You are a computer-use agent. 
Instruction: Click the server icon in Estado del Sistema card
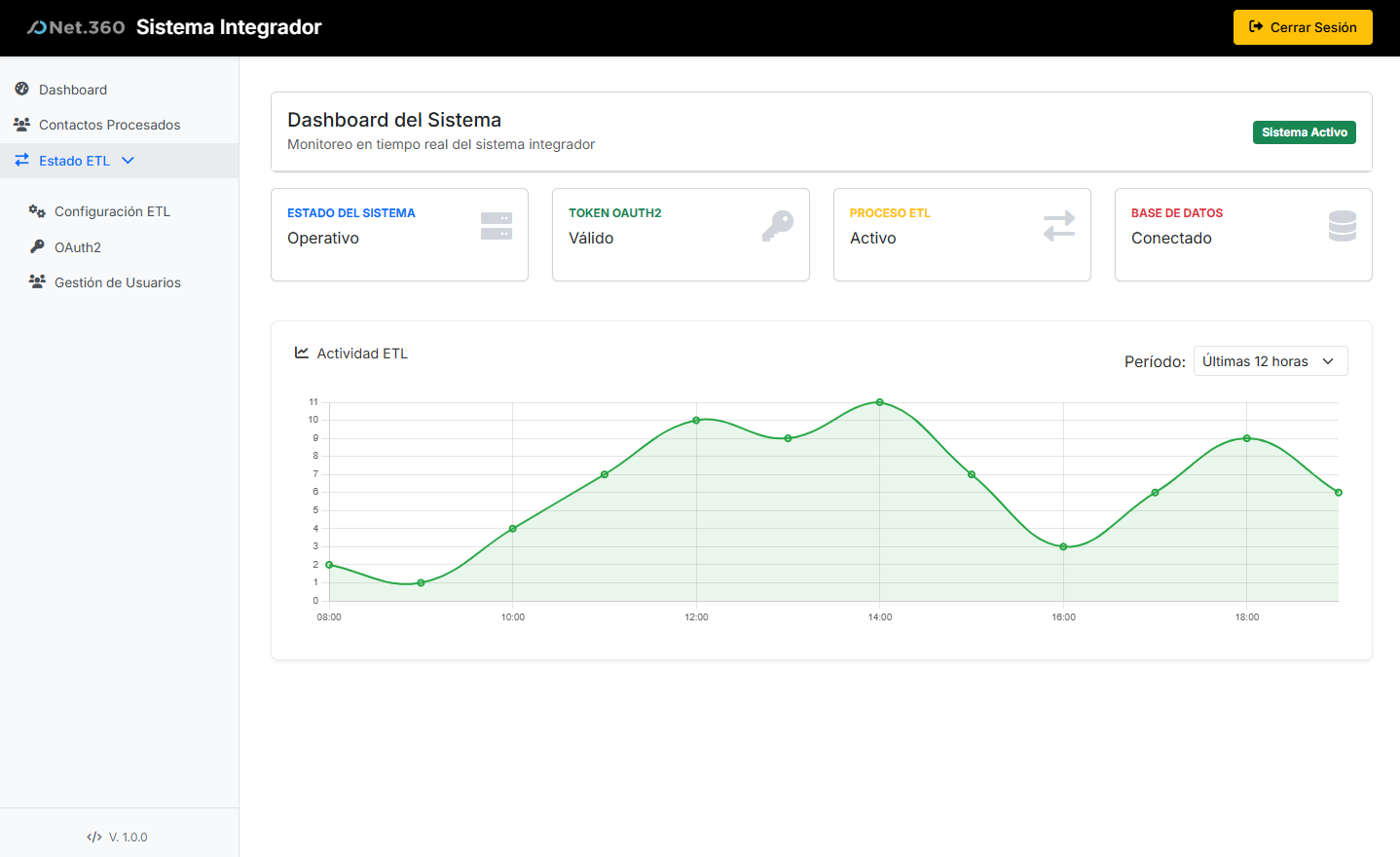point(497,226)
